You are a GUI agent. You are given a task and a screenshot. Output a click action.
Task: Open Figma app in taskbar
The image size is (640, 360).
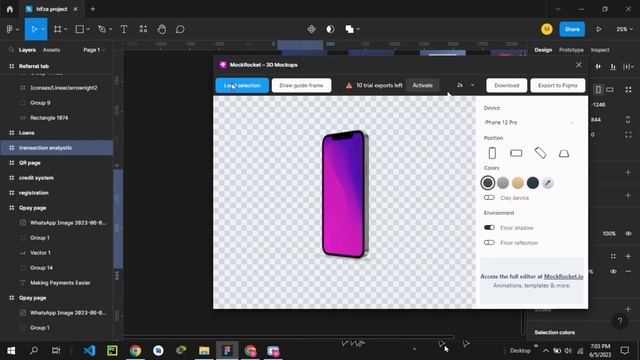pos(227,350)
